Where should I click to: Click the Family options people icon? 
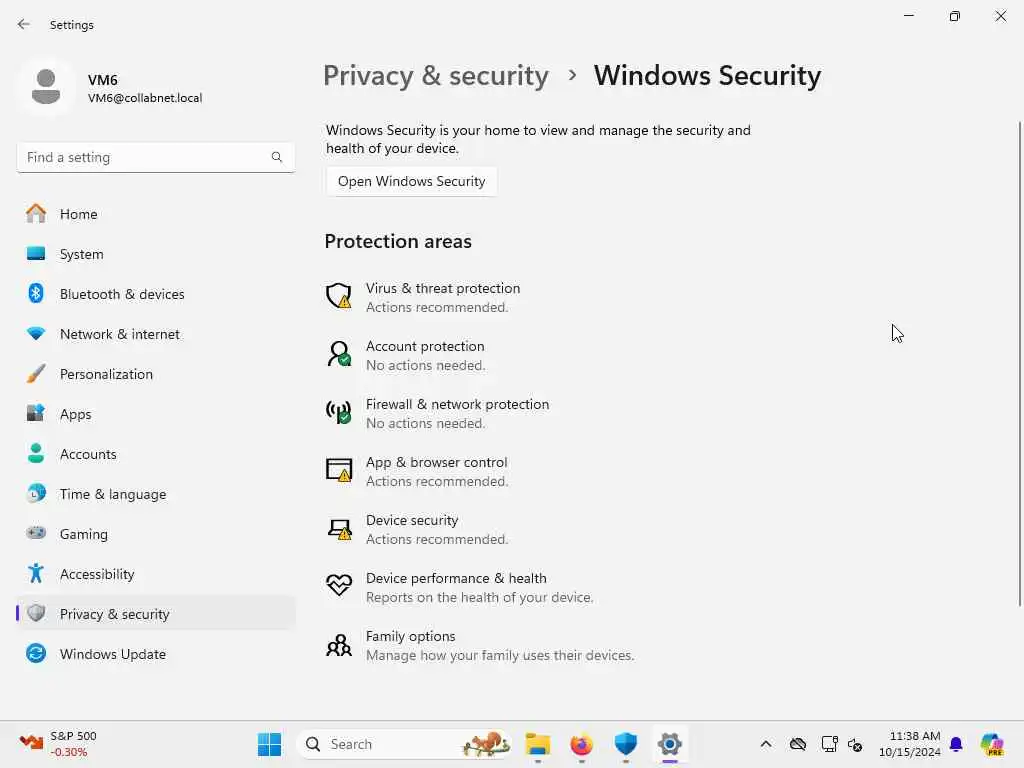tap(339, 645)
